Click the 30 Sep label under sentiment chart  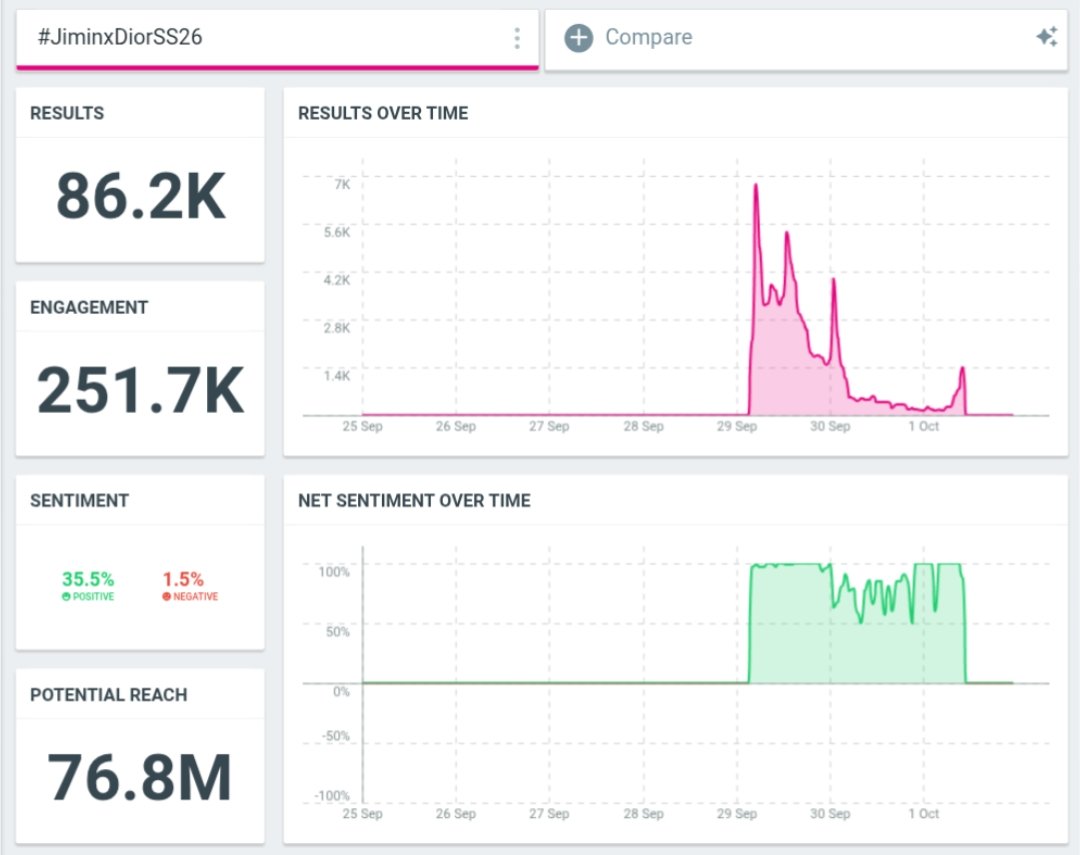point(830,813)
